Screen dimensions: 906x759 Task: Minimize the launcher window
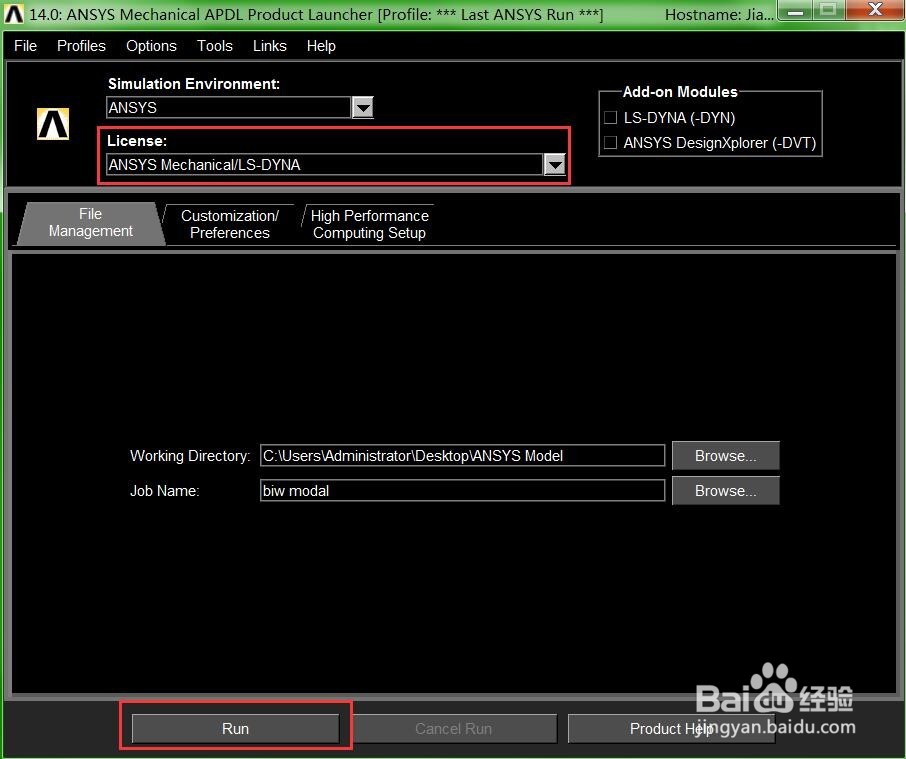pos(796,10)
